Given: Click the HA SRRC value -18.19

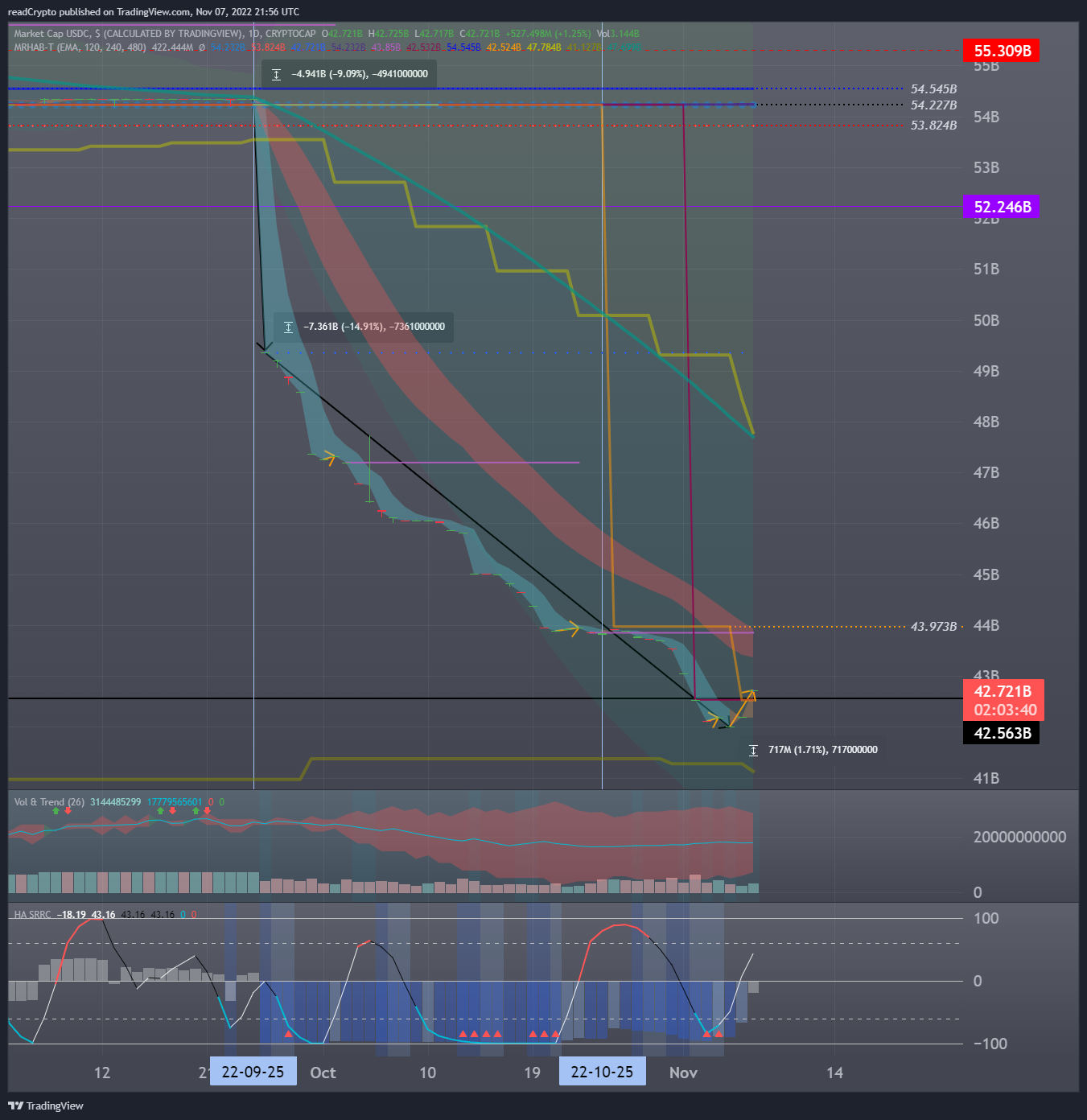Looking at the screenshot, I should pyautogui.click(x=72, y=915).
